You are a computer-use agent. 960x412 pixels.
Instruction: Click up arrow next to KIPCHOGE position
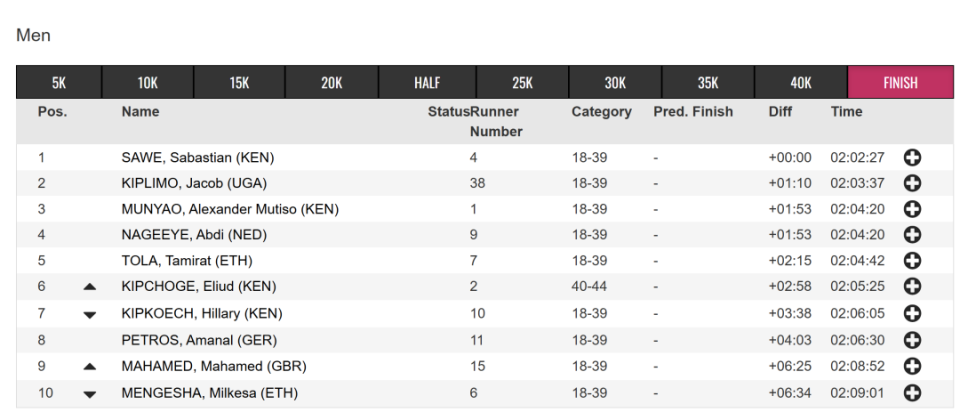89,287
